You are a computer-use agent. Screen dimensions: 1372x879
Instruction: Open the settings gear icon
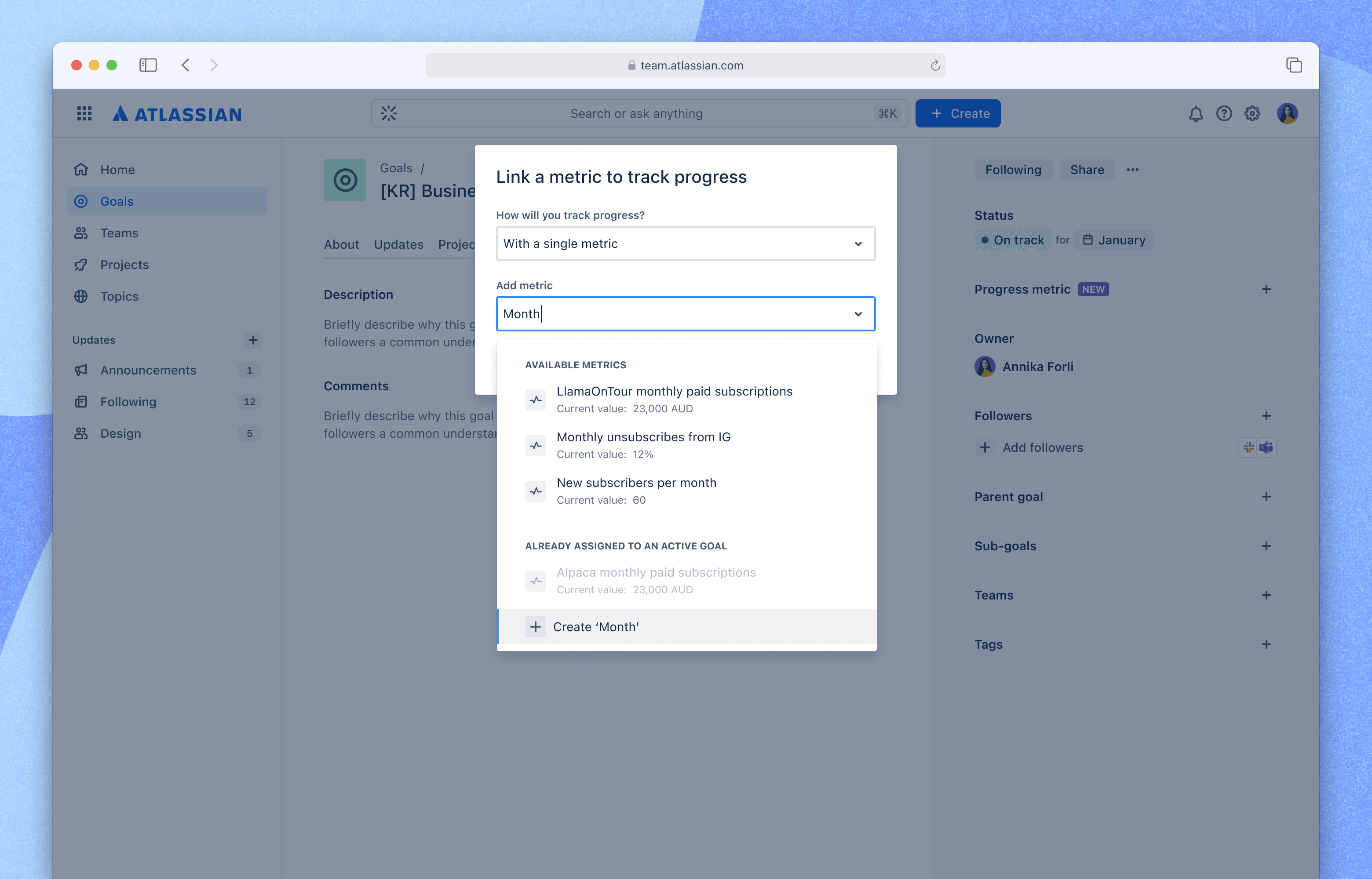1252,113
